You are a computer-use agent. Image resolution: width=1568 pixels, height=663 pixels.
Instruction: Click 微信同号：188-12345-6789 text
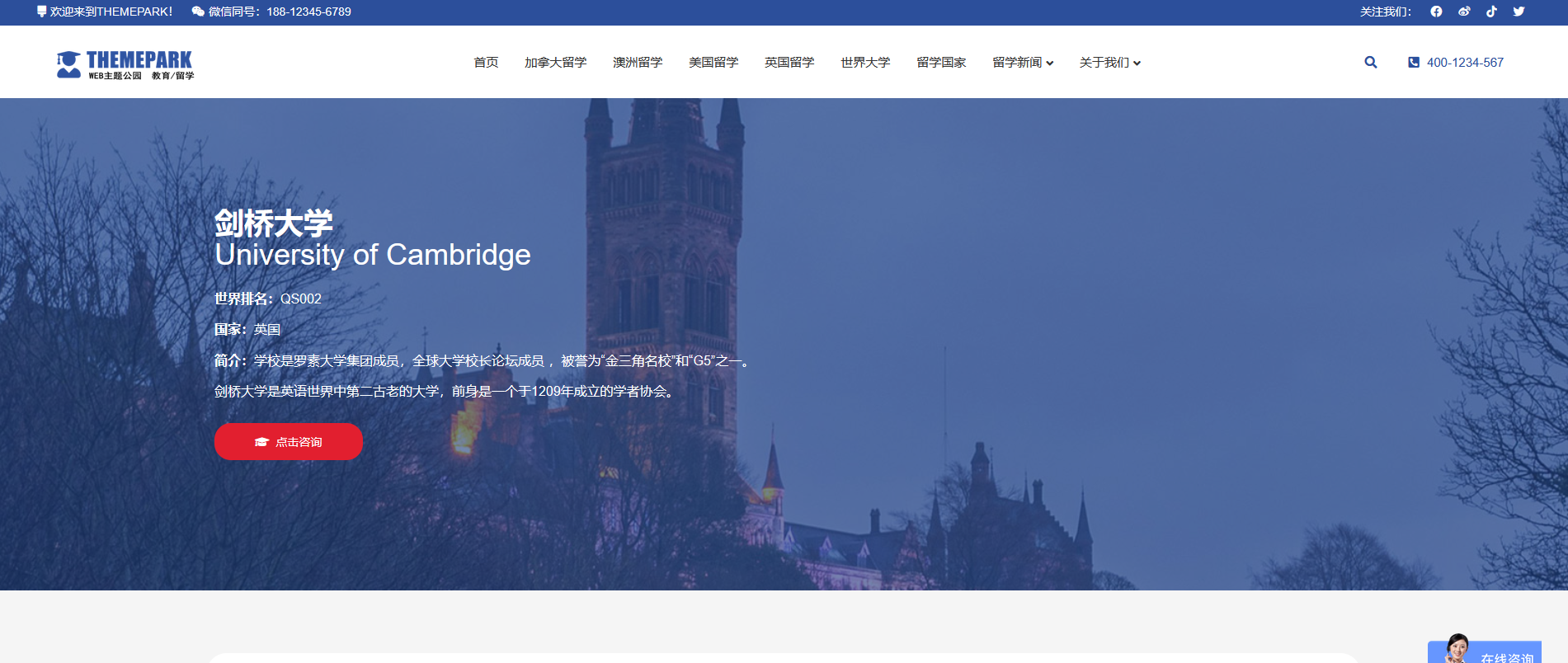click(x=280, y=12)
